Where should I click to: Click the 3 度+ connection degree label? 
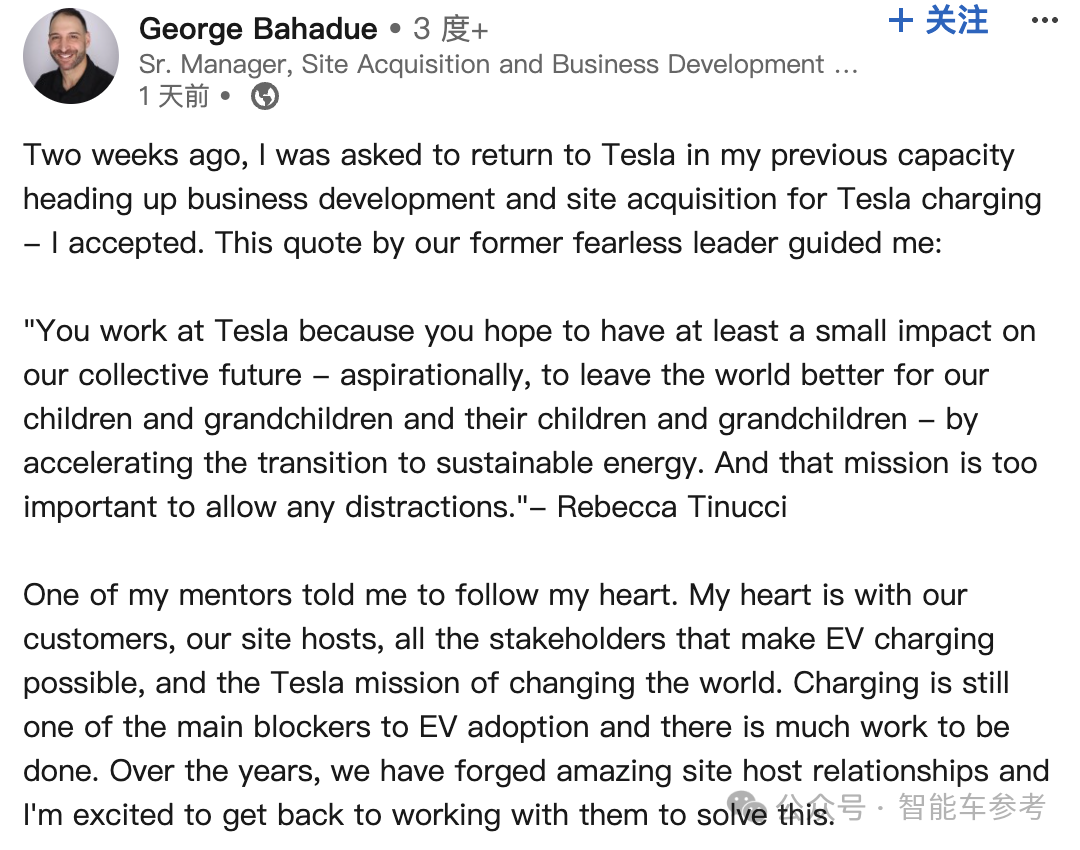tap(450, 29)
